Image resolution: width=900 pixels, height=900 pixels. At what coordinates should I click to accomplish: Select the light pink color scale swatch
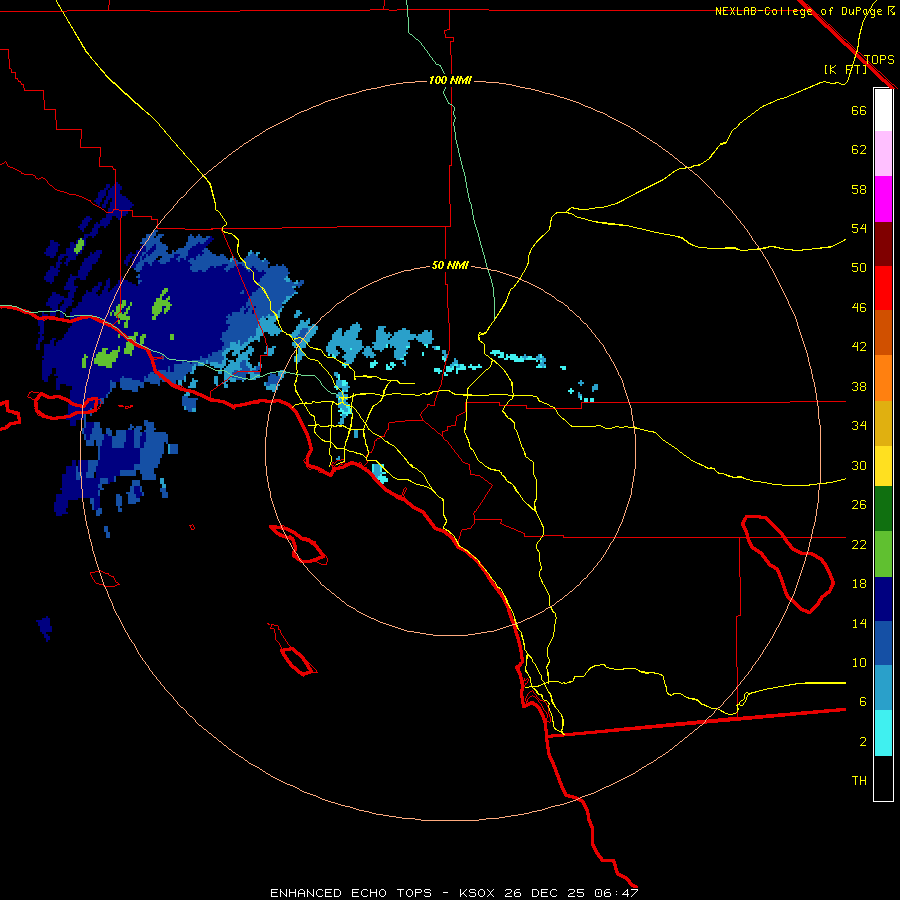(883, 154)
